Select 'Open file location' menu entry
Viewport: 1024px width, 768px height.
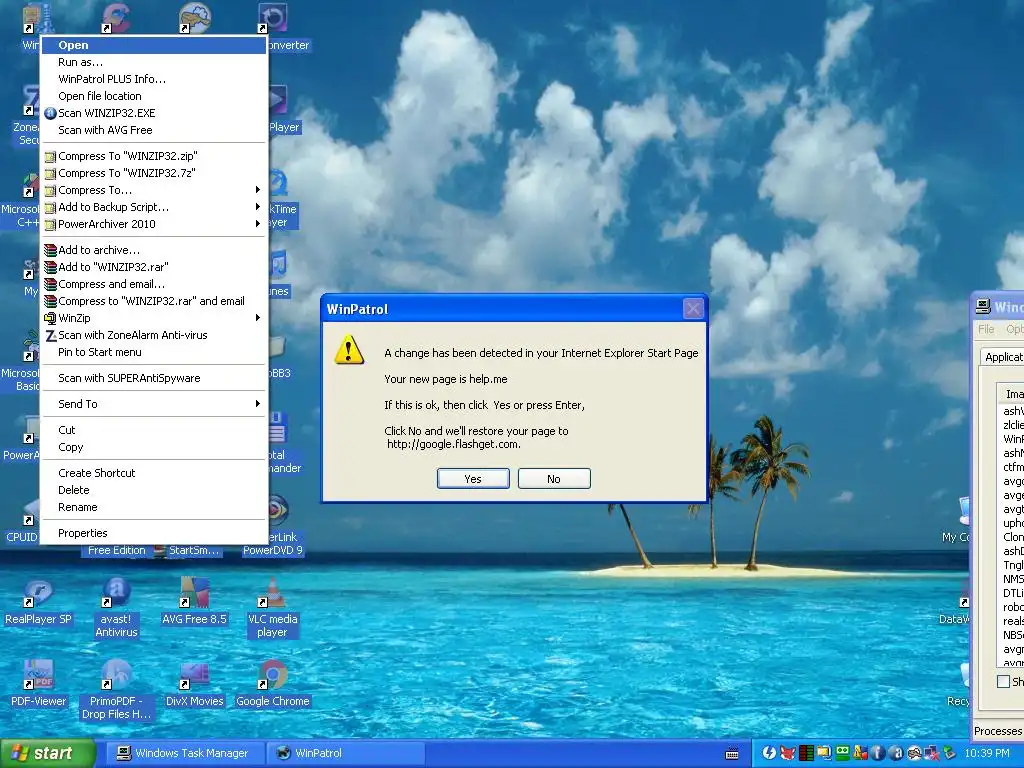(x=153, y=96)
